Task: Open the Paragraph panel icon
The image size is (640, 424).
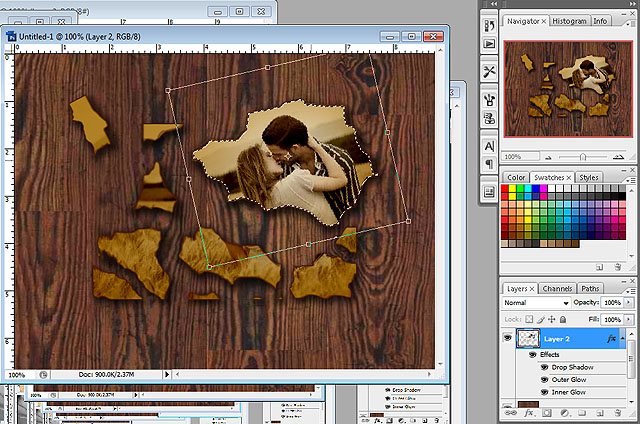Action: [489, 164]
